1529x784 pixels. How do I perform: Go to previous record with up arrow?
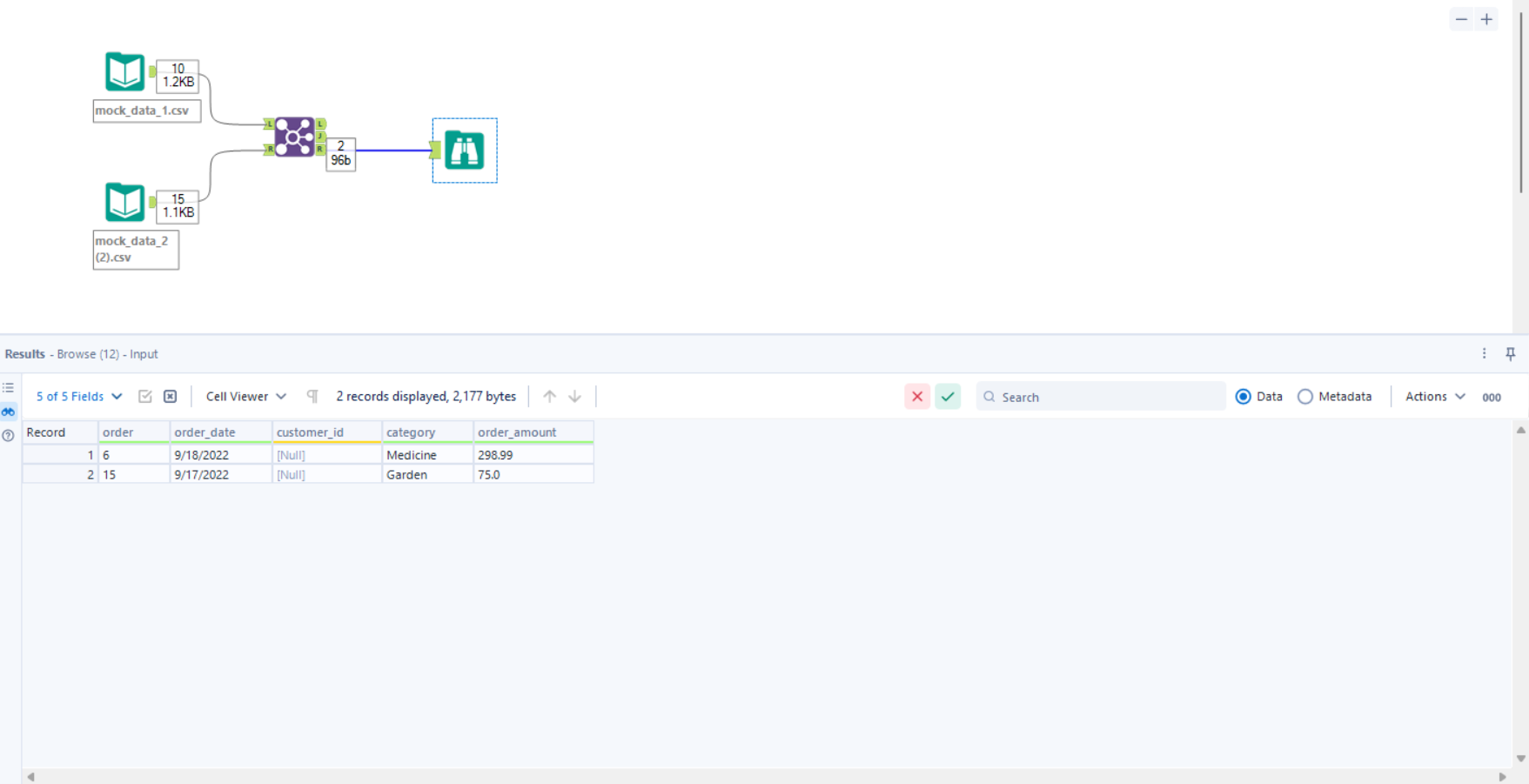pyautogui.click(x=549, y=397)
